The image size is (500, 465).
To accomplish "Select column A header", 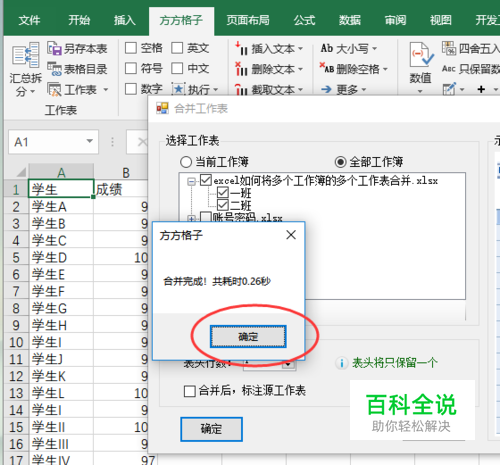I will (61, 172).
